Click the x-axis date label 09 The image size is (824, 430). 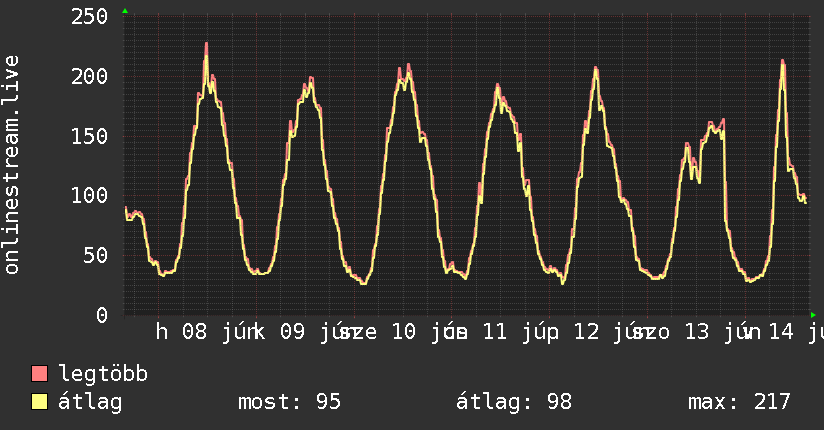tap(292, 332)
